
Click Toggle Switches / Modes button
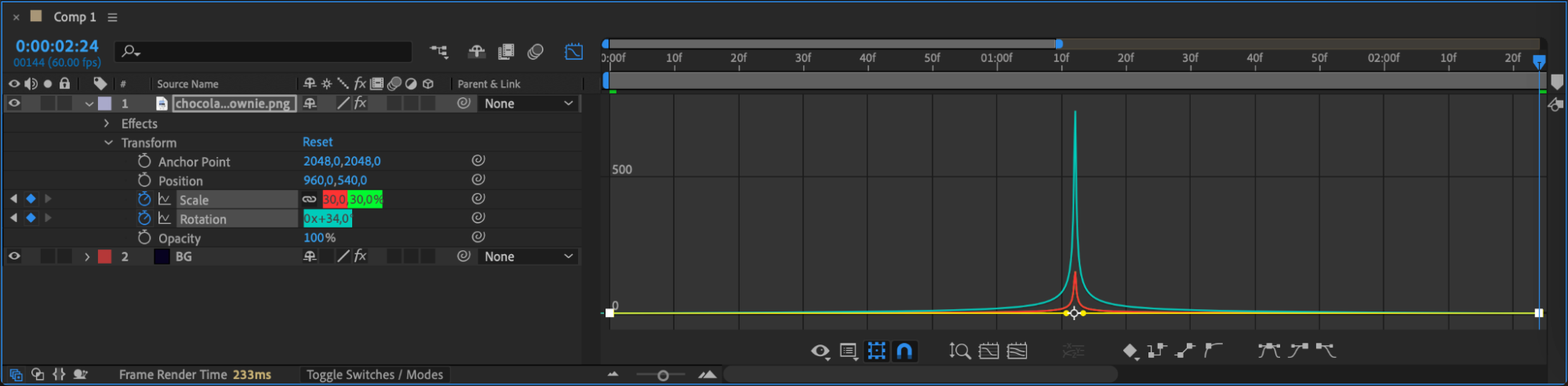tap(374, 375)
